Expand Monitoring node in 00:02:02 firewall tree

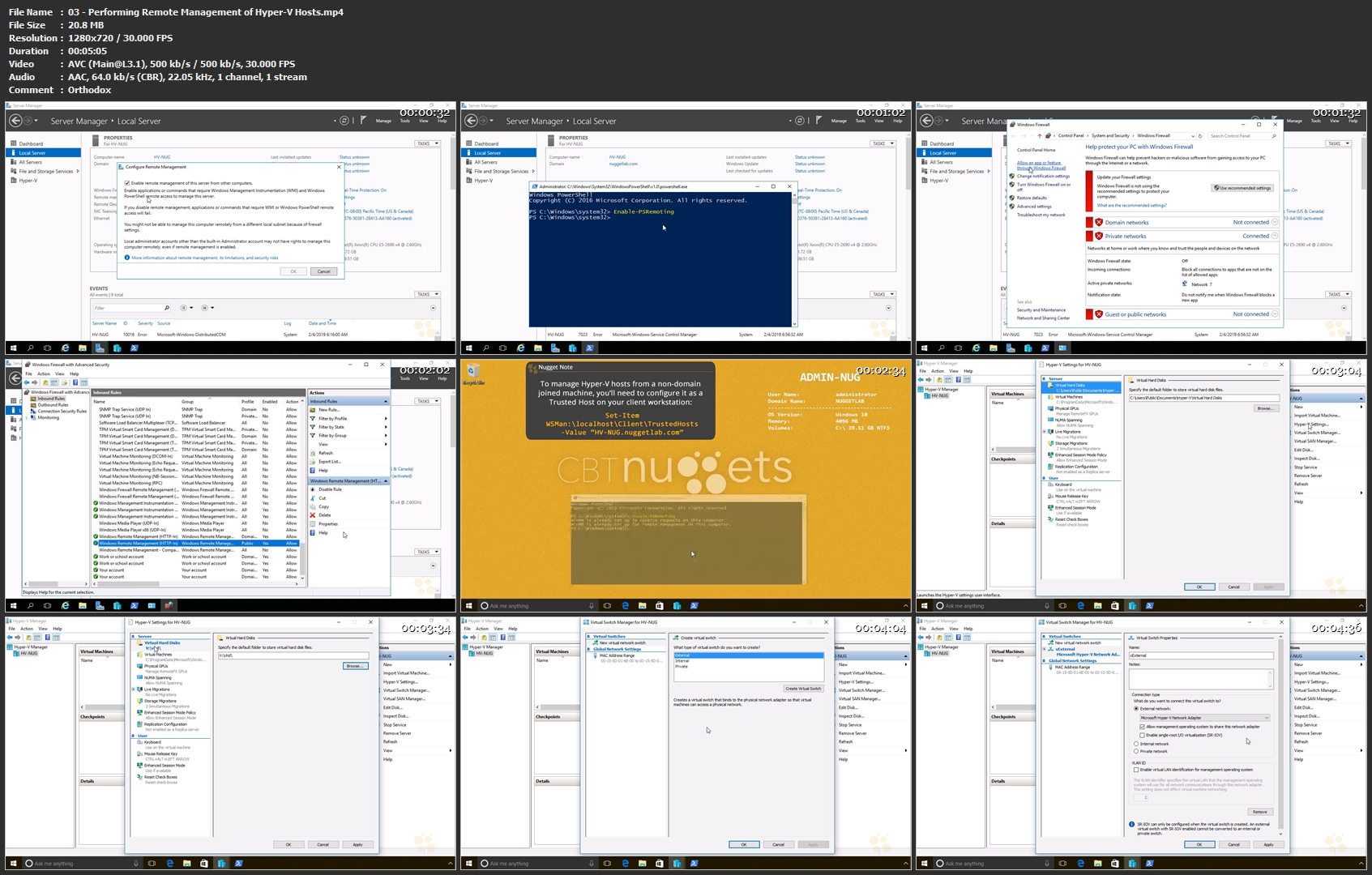28,417
